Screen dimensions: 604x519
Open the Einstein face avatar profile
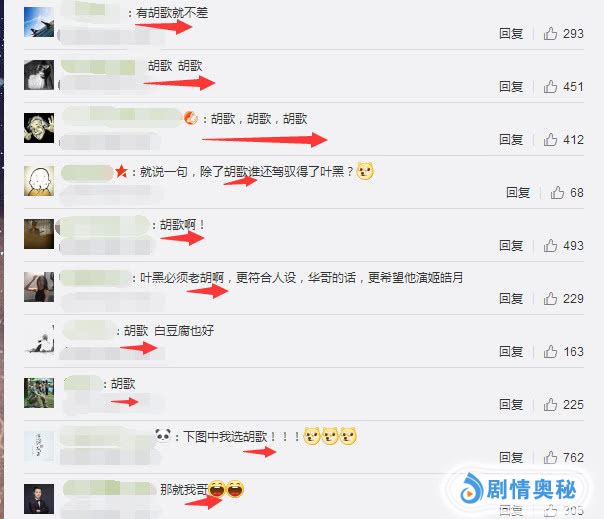click(39, 128)
